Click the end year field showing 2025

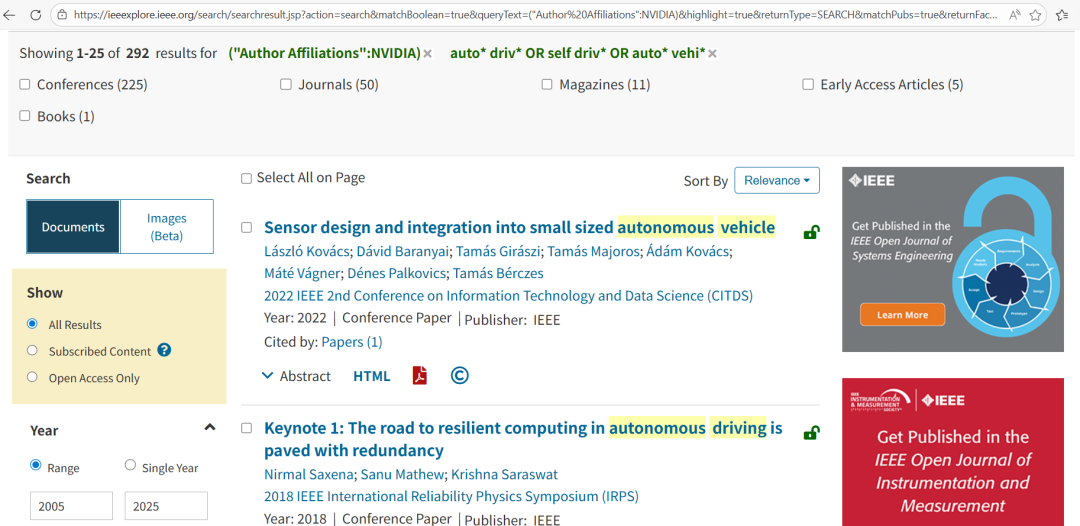click(x=166, y=506)
